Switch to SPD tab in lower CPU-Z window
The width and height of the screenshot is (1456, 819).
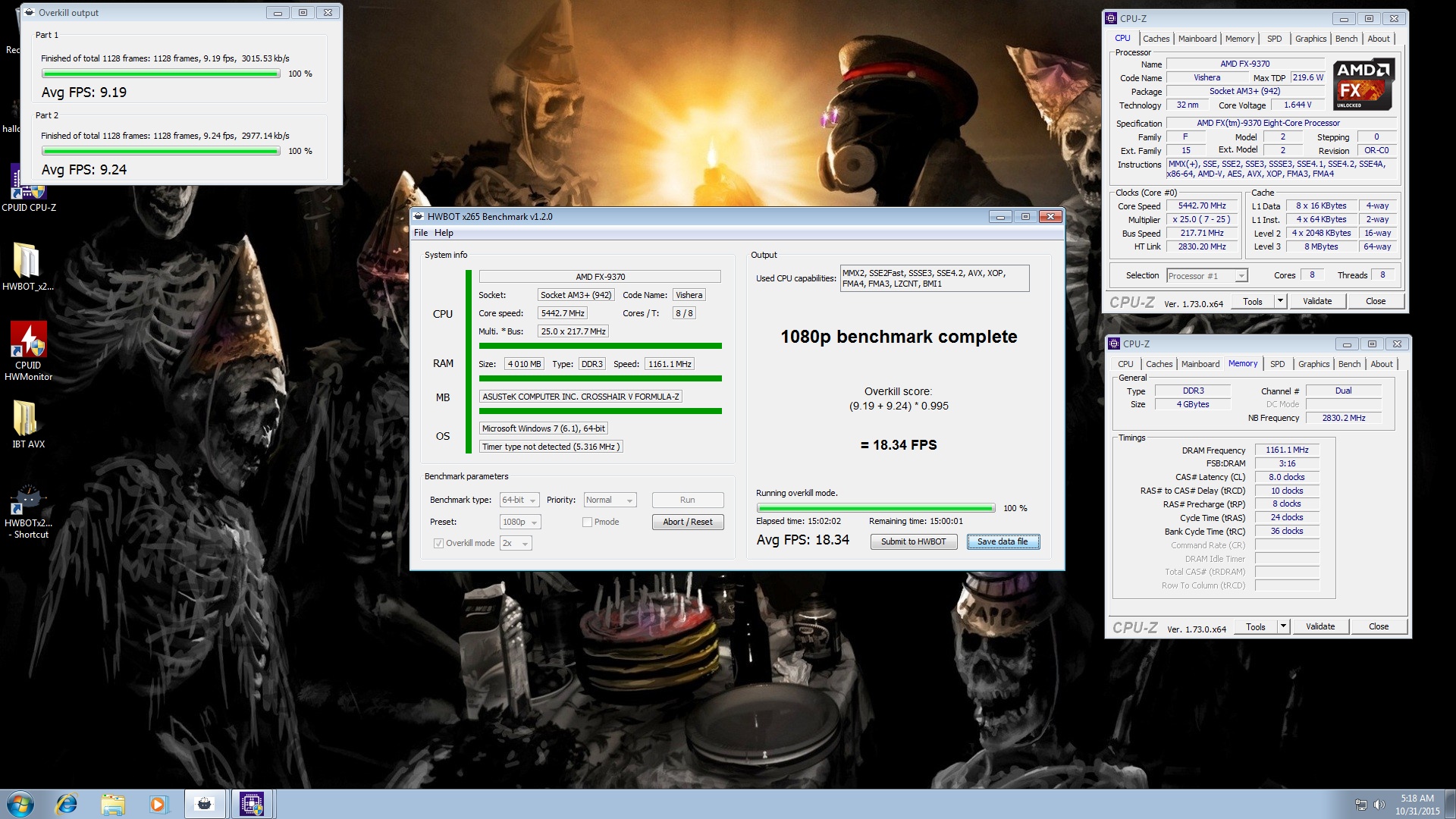tap(1278, 364)
